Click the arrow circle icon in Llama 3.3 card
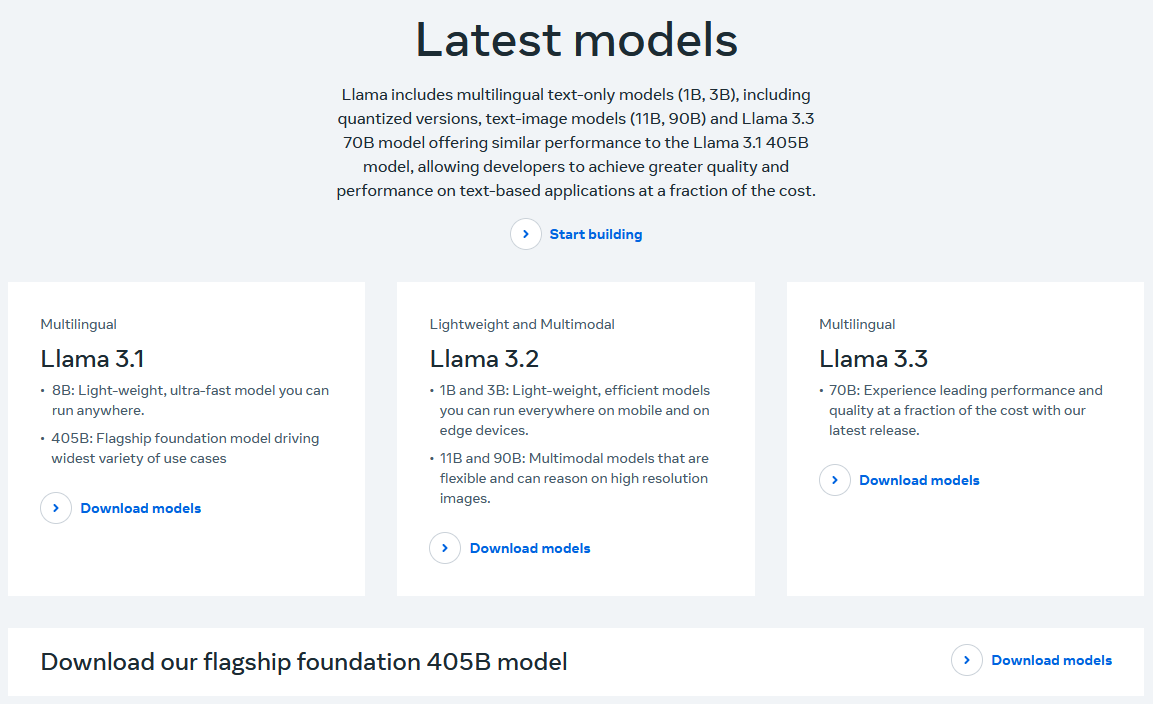 (x=835, y=480)
